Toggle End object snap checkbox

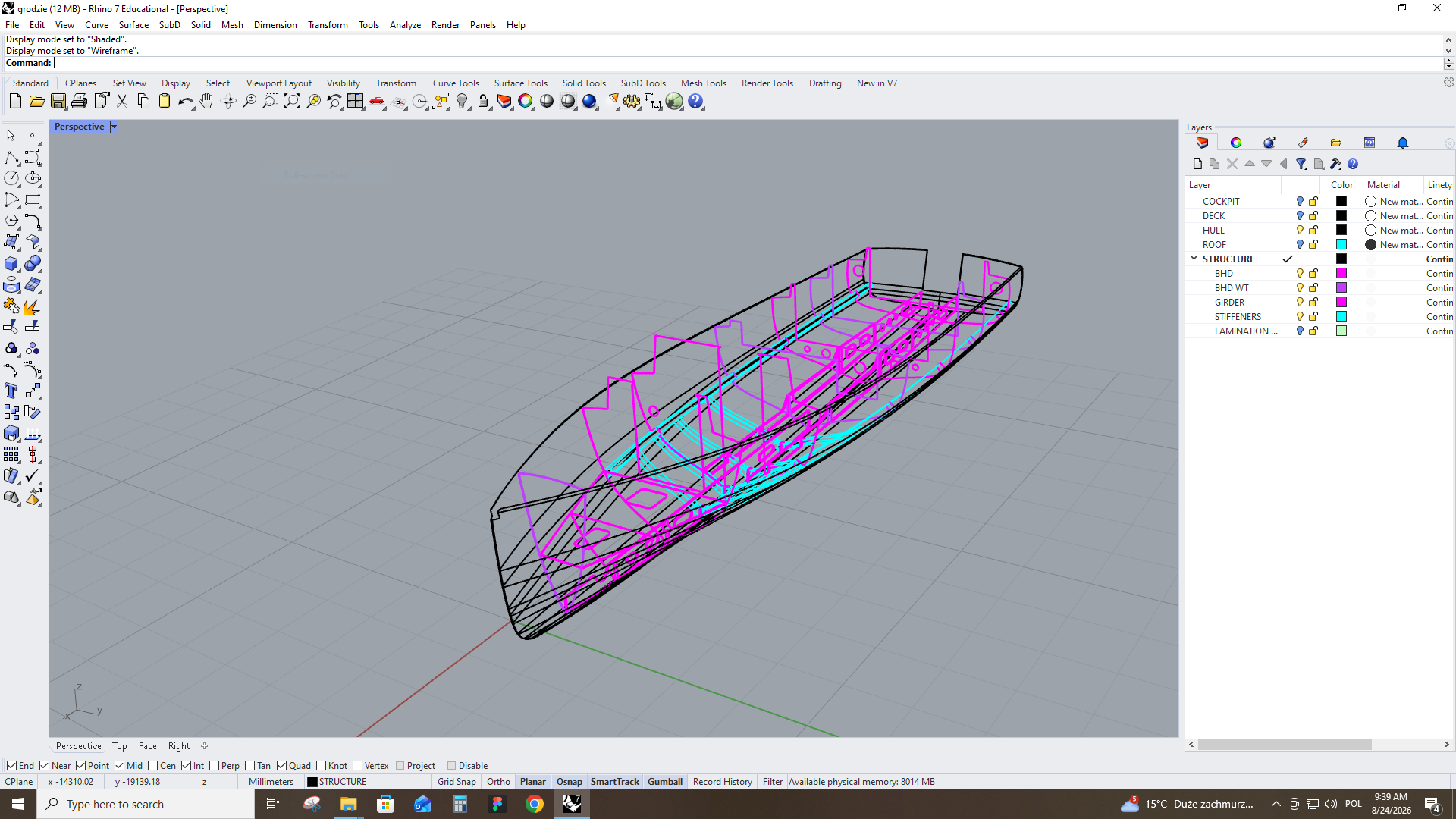11,766
